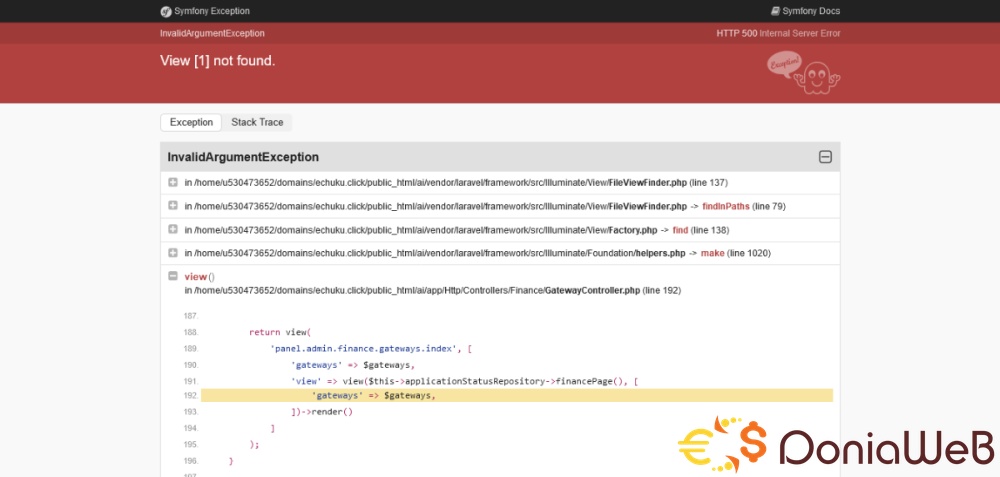Click the InvalidArgumentException panel heading
Image resolution: width=1000 pixels, height=477 pixels.
[x=243, y=158]
